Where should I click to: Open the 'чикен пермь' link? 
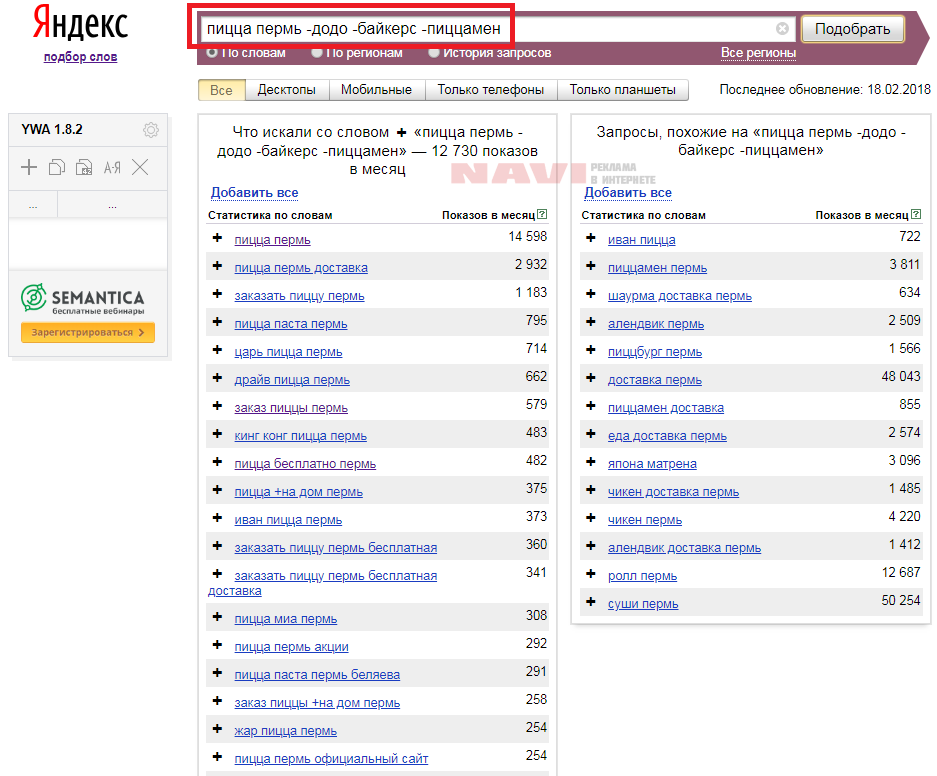pos(645,520)
